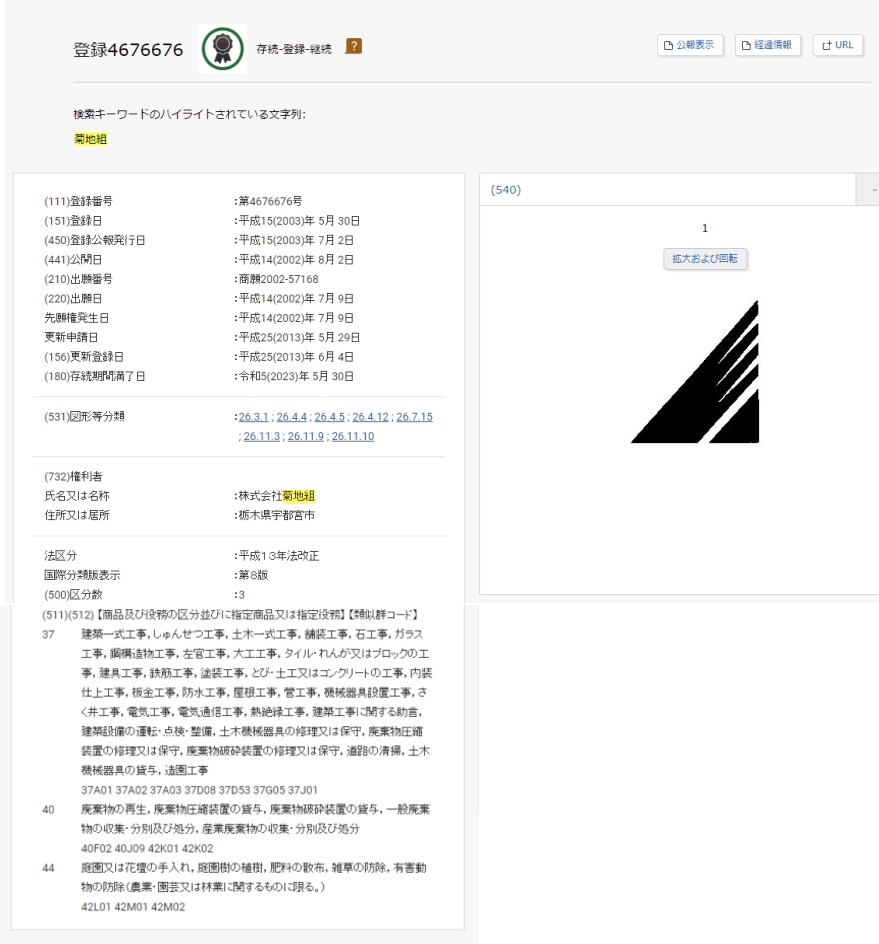Click the image number 1 above the enlarge button
Screen dimensions: 879x944
click(x=705, y=228)
